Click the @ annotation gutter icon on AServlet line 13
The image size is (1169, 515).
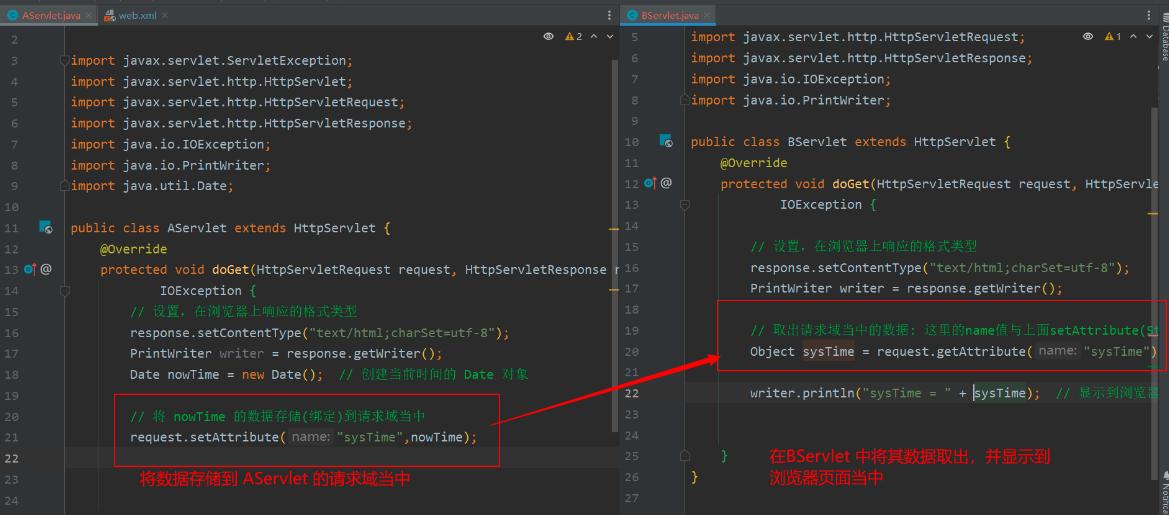[x=45, y=270]
